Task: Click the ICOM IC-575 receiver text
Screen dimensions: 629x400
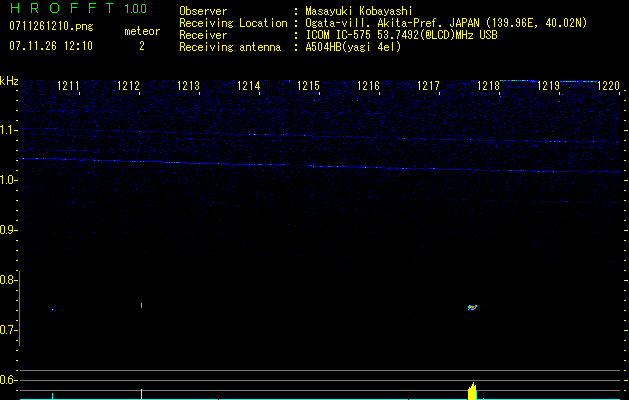Action: (401, 35)
